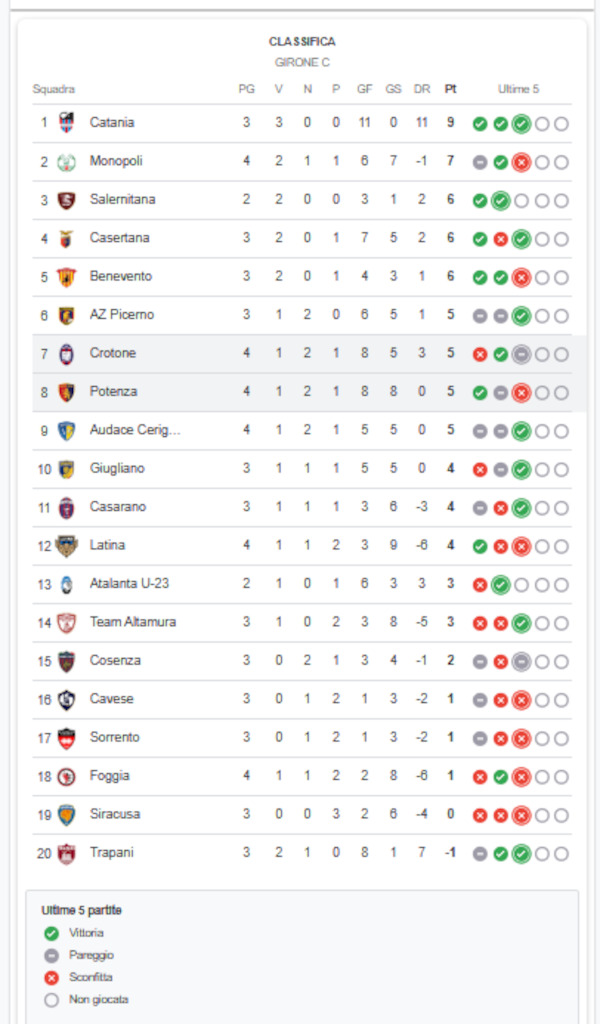This screenshot has width=600, height=1024.
Task: Click the GIRONE C group label
Action: (x=302, y=62)
